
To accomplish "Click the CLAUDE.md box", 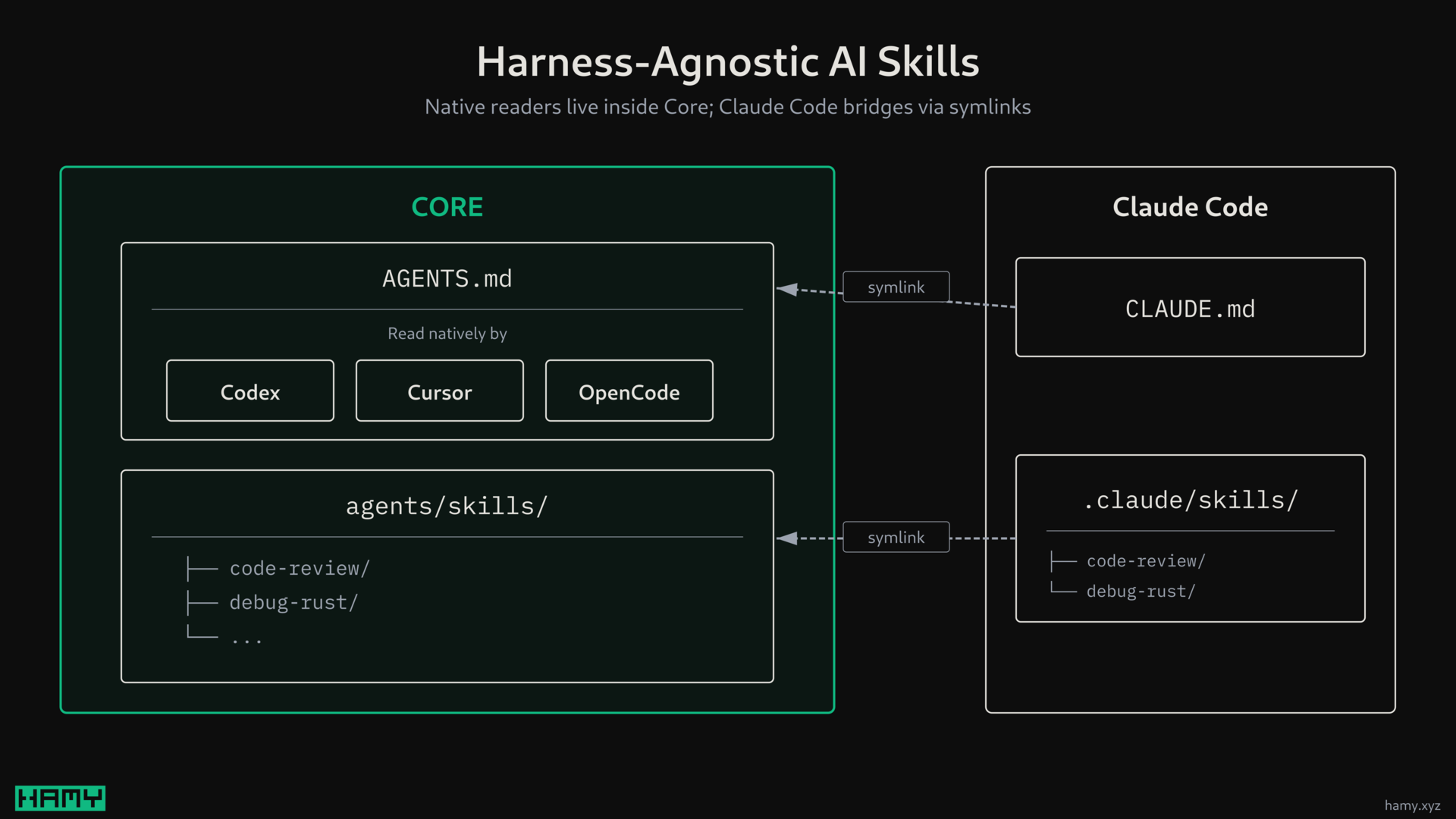I will point(1191,307).
